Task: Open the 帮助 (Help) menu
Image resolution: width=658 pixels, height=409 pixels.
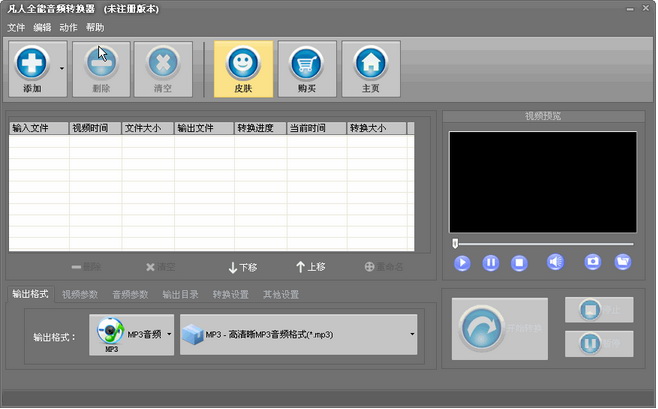Action: [95, 27]
